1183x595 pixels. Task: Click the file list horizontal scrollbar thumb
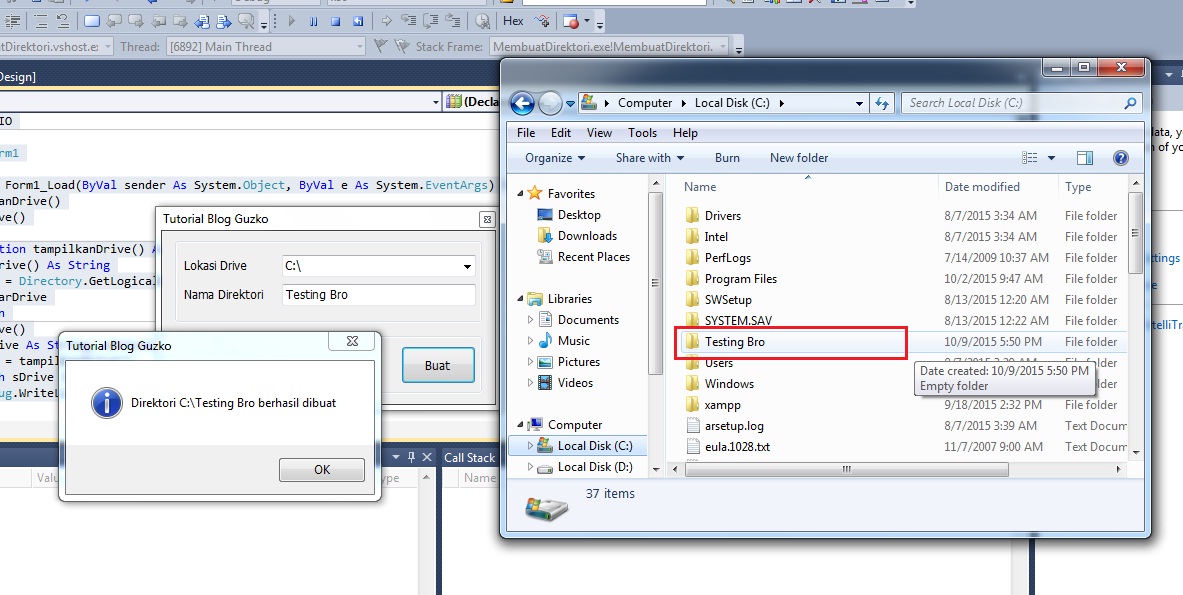point(847,470)
